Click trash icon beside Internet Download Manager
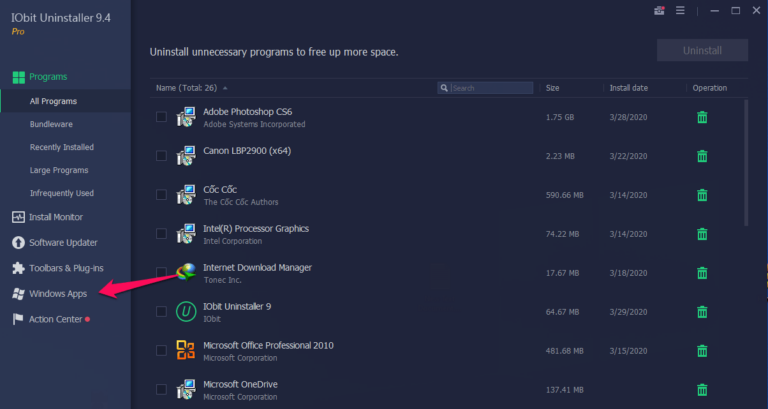Image resolution: width=768 pixels, height=409 pixels. [702, 273]
